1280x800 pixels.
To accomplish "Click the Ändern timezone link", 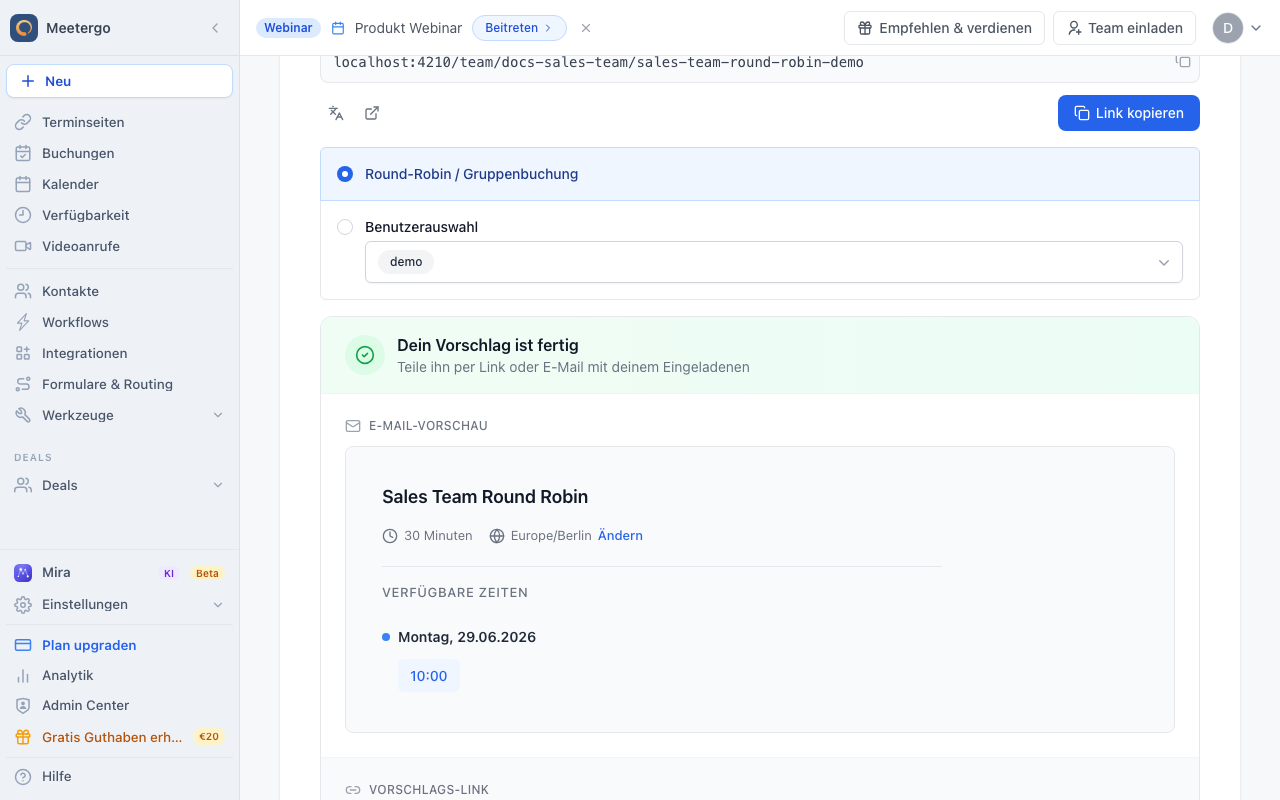I will (x=620, y=536).
